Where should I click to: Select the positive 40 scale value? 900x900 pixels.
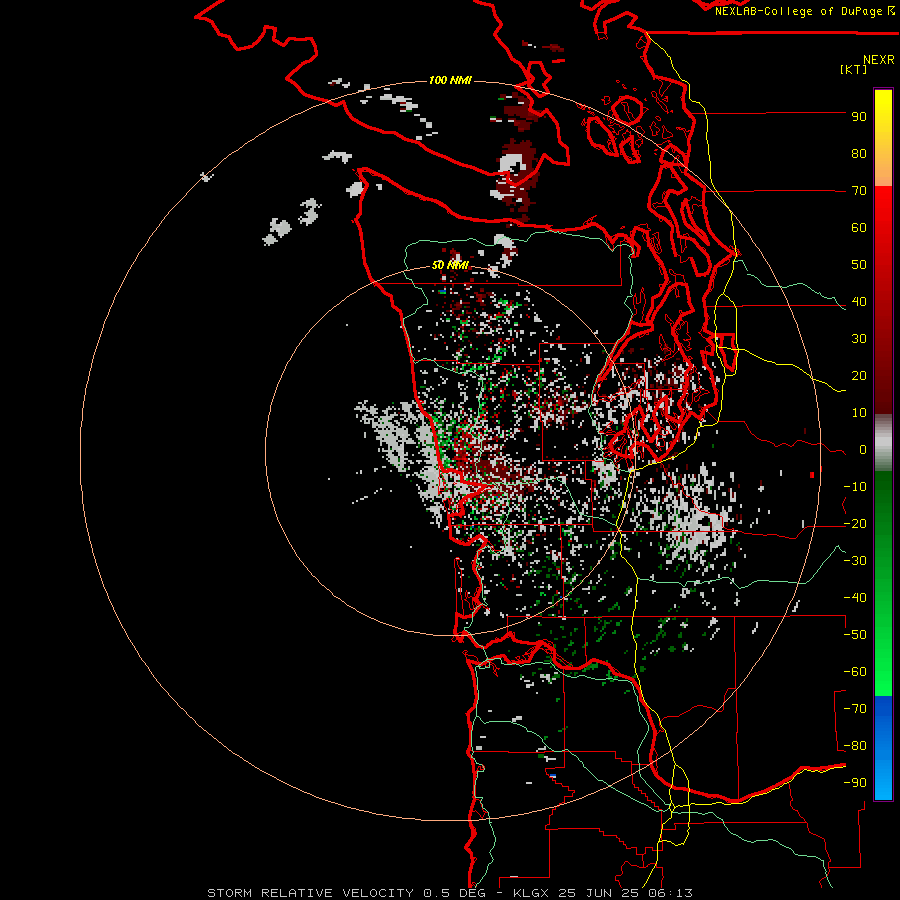tap(859, 302)
